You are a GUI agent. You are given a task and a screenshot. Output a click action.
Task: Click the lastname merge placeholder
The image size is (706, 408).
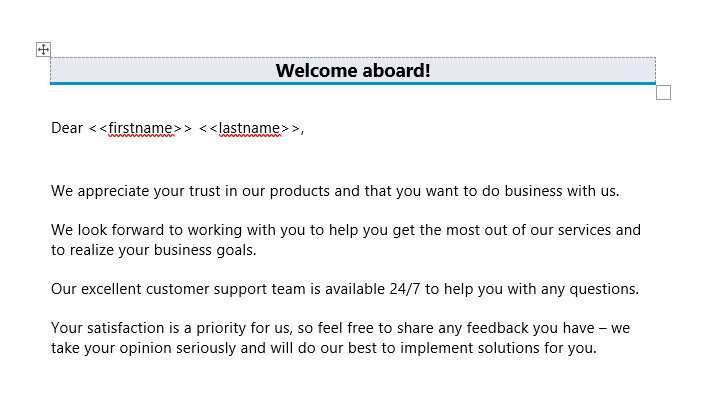click(250, 128)
